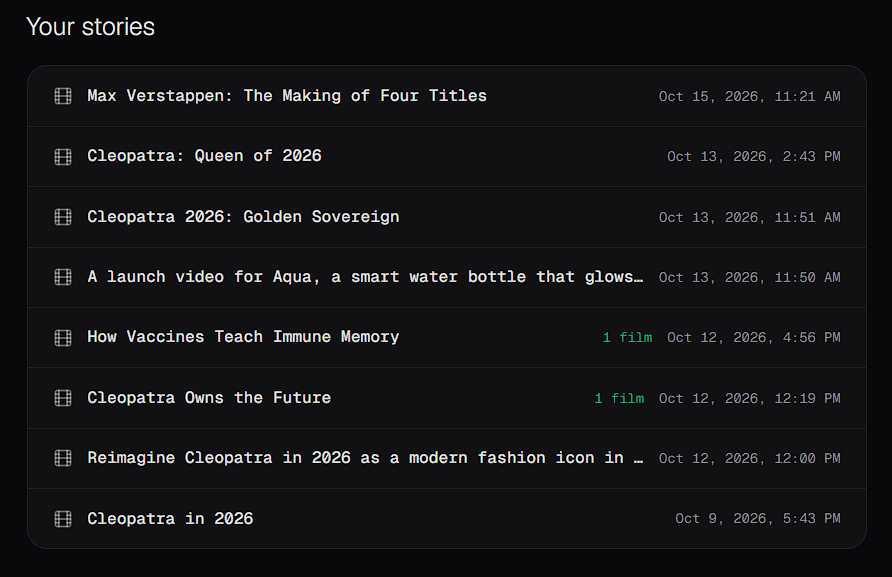Click the film icon beside How Vaccines Teach Immune Memory

63,337
